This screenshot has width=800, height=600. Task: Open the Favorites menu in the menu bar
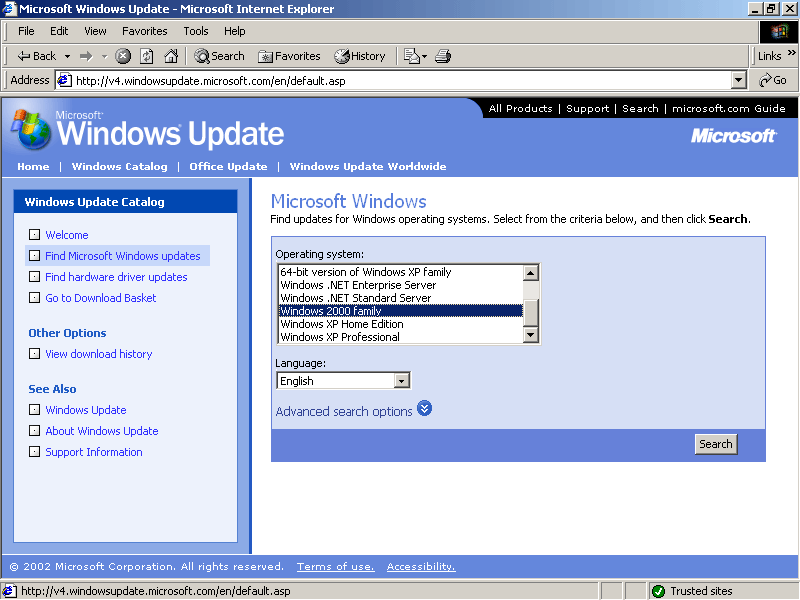pyautogui.click(x=145, y=31)
